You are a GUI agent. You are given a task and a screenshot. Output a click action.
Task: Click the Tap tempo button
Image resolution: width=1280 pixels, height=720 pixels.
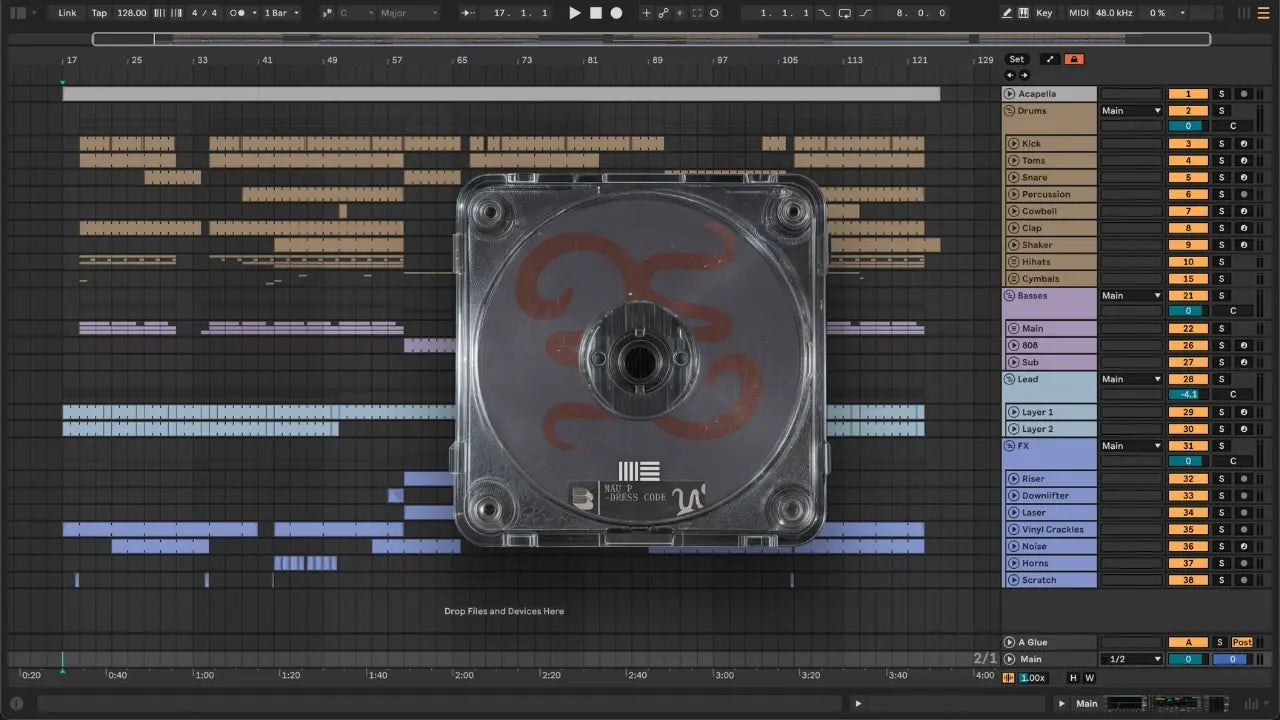coord(99,13)
